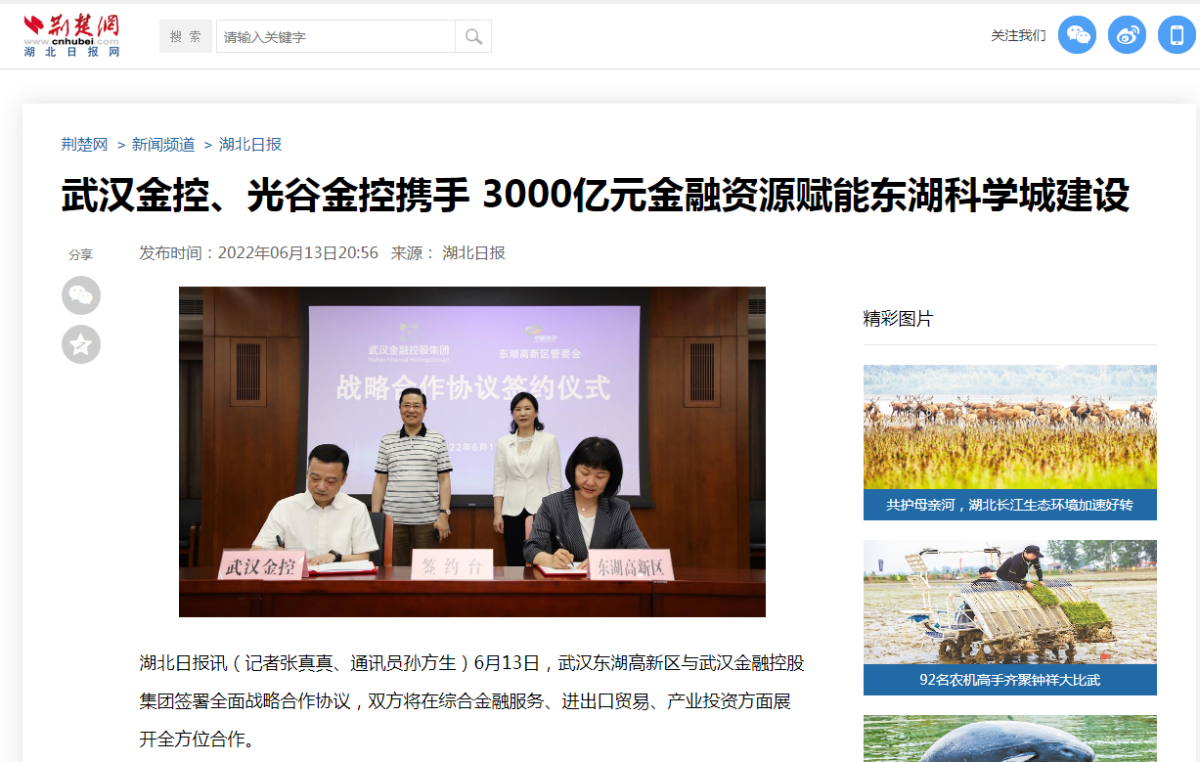Open the deer herd wetland photo

[x=1010, y=427]
